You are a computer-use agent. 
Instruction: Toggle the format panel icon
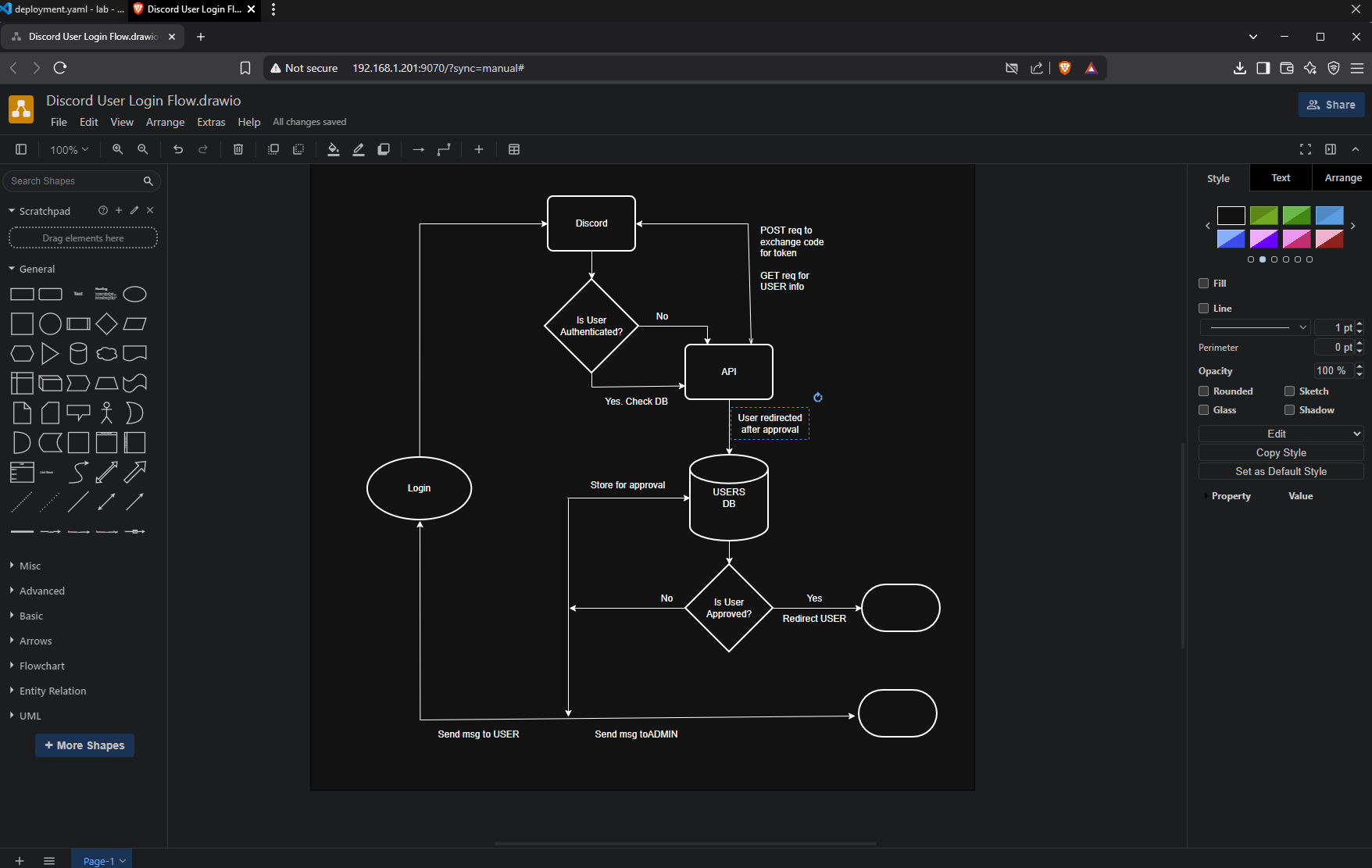tap(1331, 149)
